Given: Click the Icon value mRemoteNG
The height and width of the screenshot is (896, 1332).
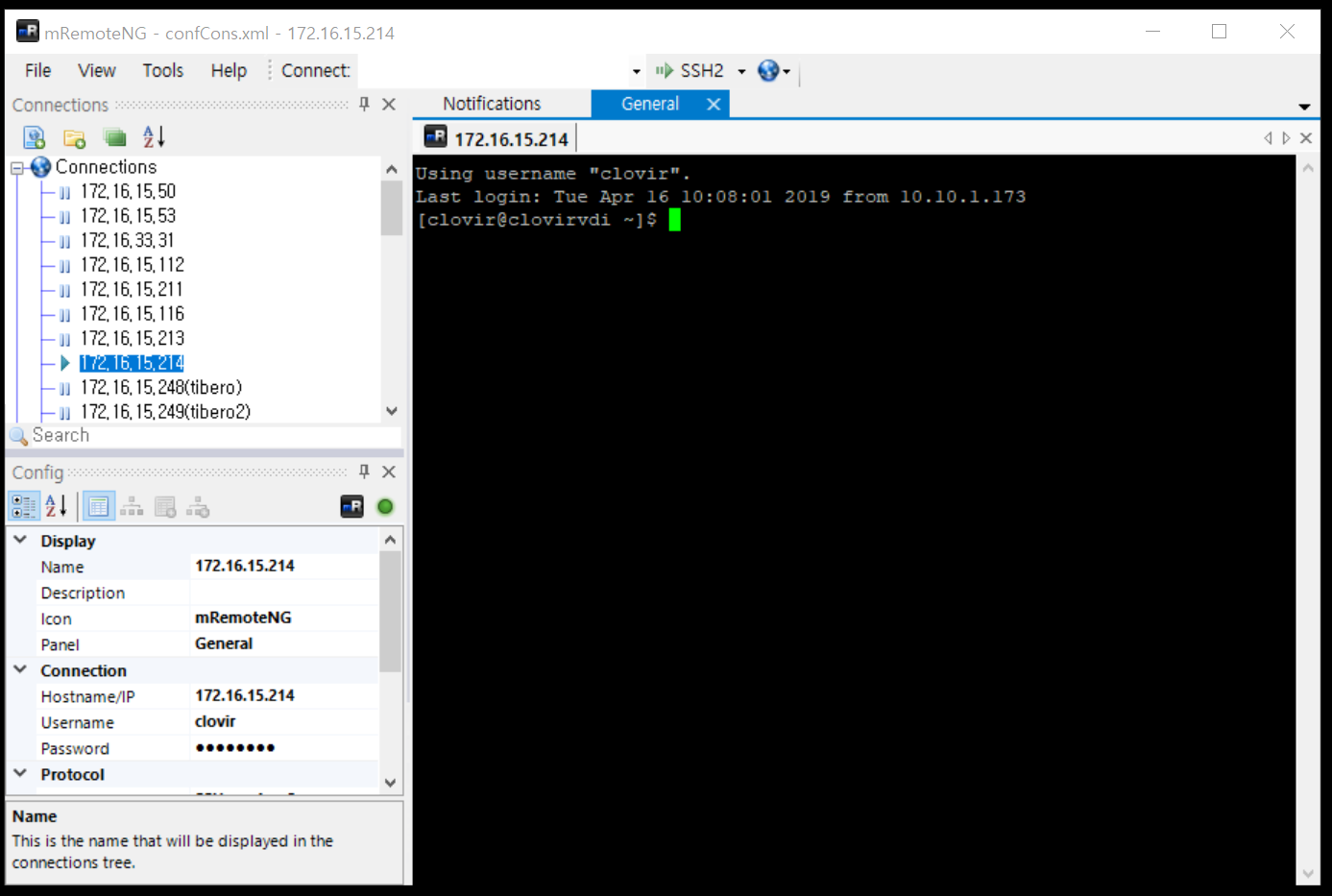Looking at the screenshot, I should click(x=284, y=618).
